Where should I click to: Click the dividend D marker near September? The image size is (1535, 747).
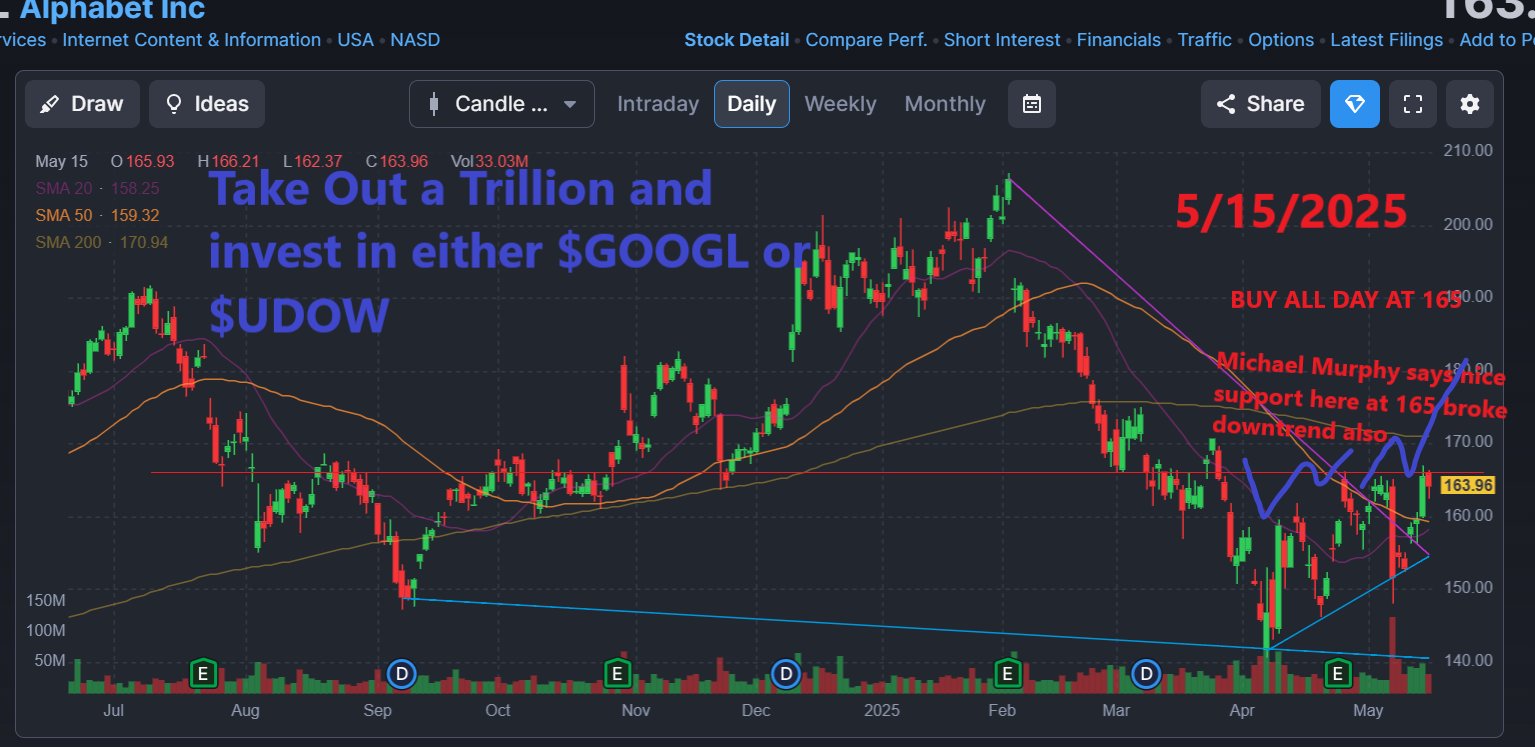click(x=401, y=674)
